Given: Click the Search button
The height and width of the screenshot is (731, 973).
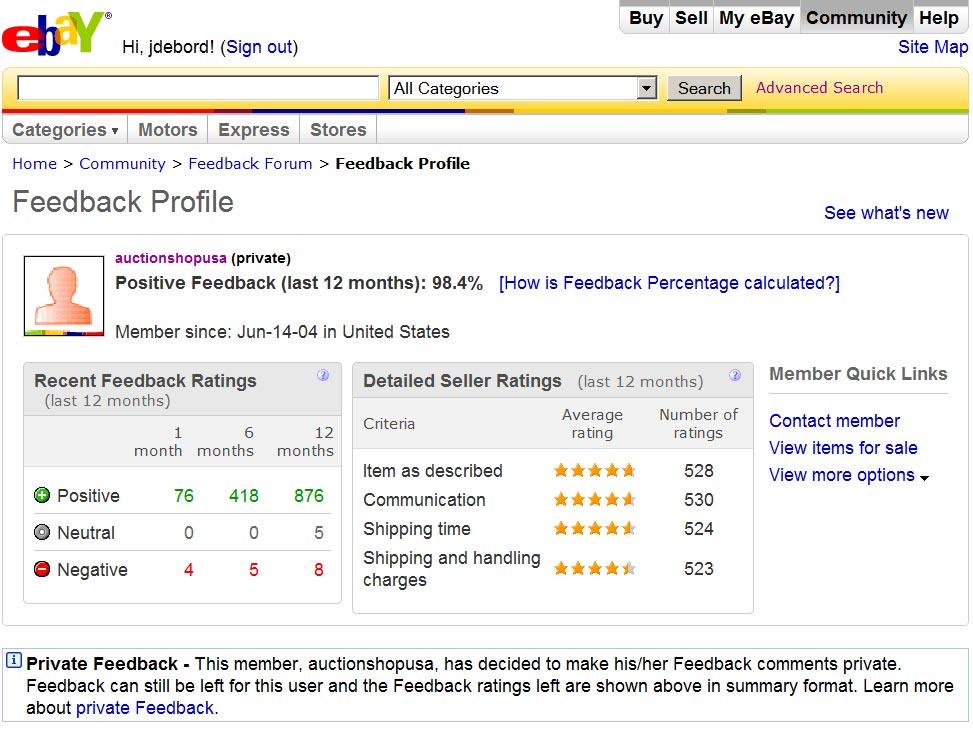Looking at the screenshot, I should point(704,88).
